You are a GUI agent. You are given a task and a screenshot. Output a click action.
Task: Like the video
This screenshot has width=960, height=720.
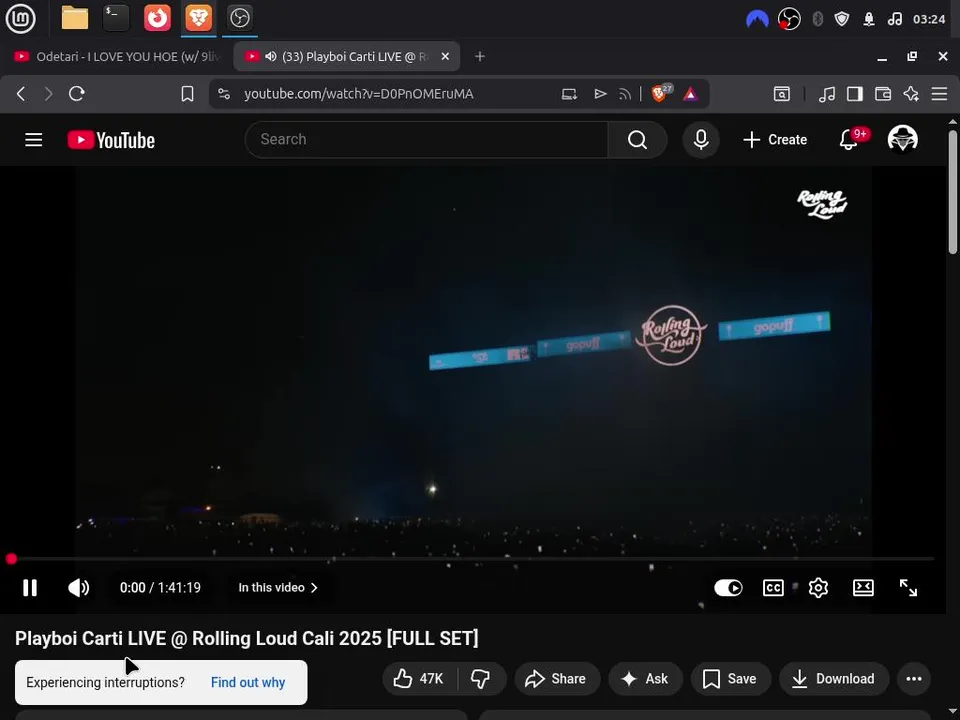coord(419,678)
